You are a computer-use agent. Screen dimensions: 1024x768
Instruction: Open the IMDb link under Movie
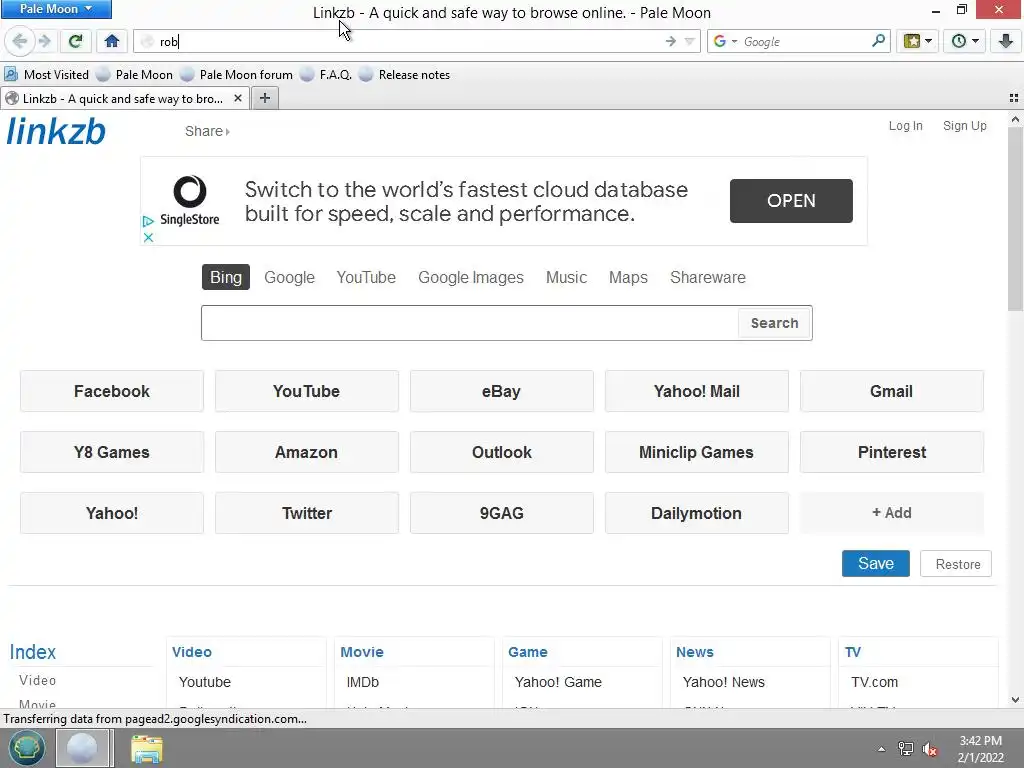pyautogui.click(x=362, y=682)
